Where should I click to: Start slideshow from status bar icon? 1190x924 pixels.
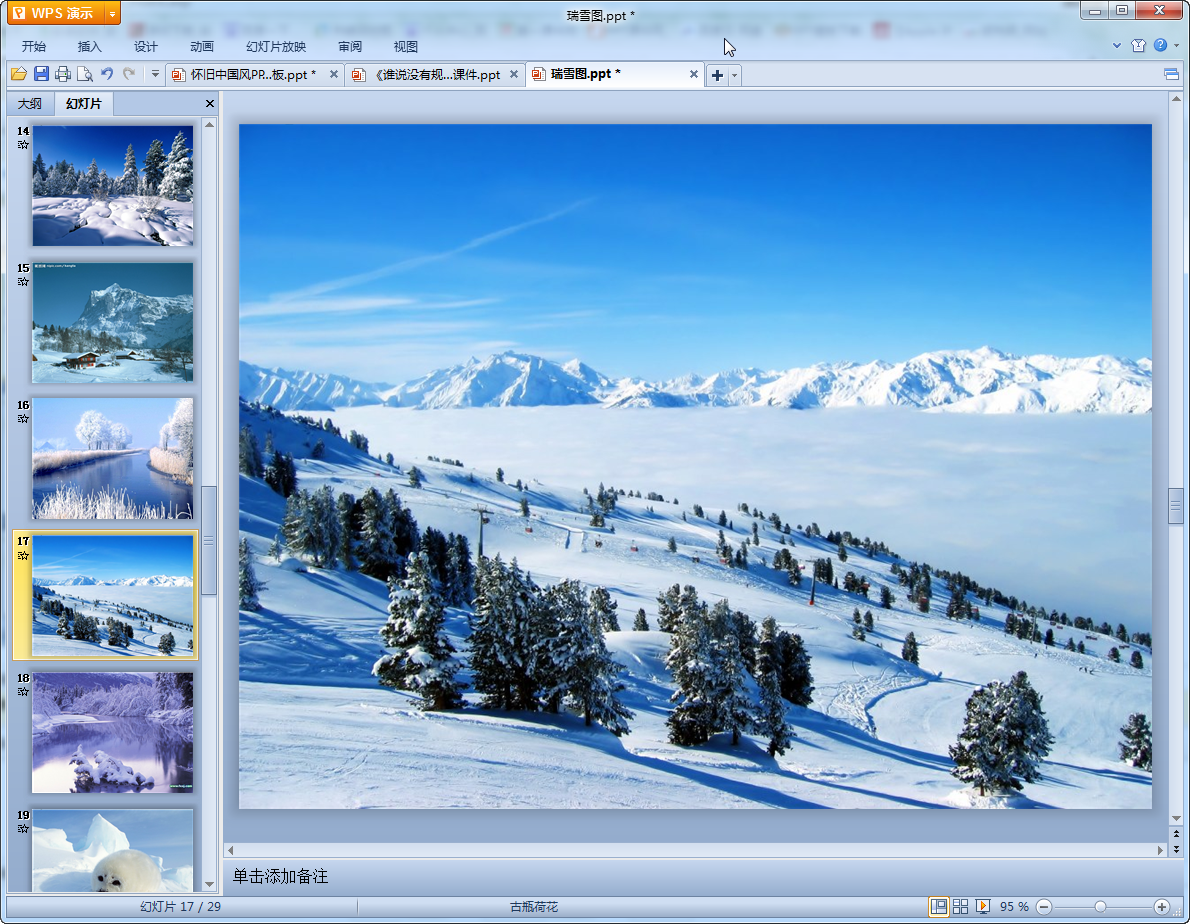point(983,907)
